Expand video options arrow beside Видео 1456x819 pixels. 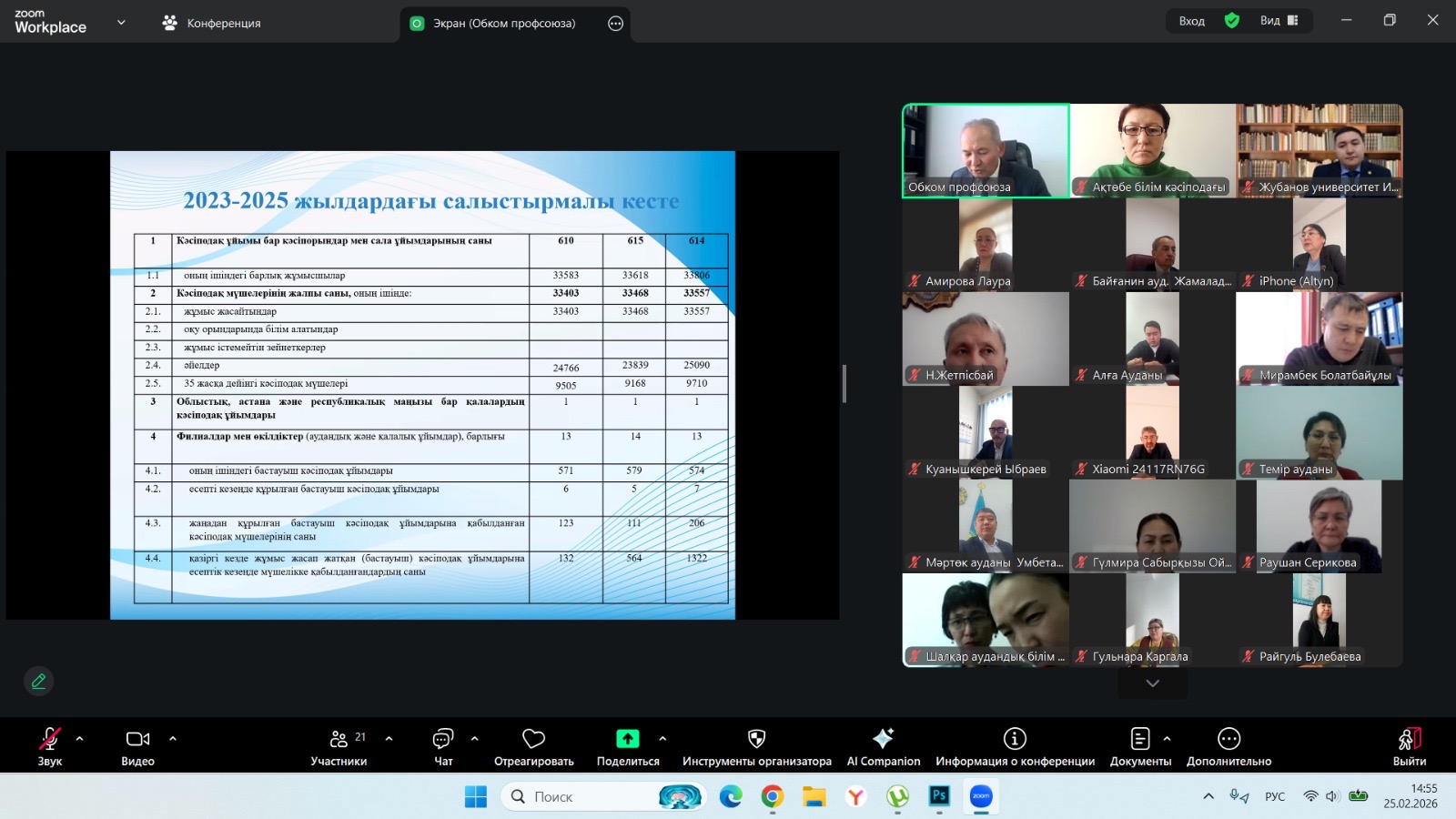tap(173, 739)
